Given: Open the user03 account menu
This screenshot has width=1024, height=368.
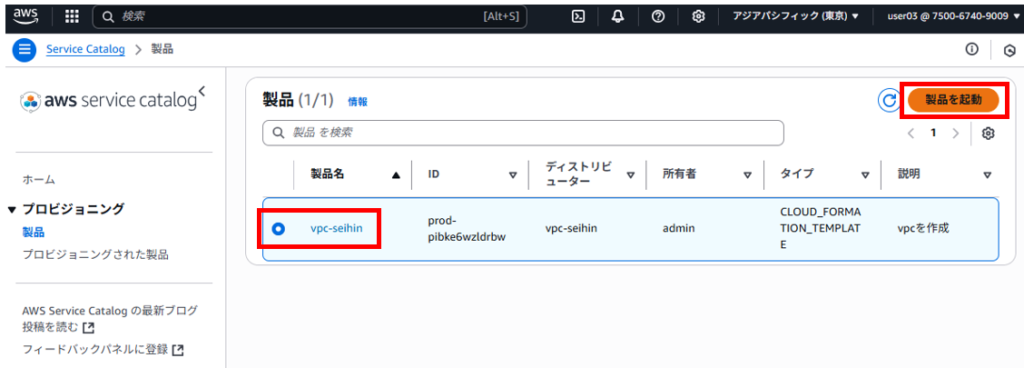Looking at the screenshot, I should 952,17.
